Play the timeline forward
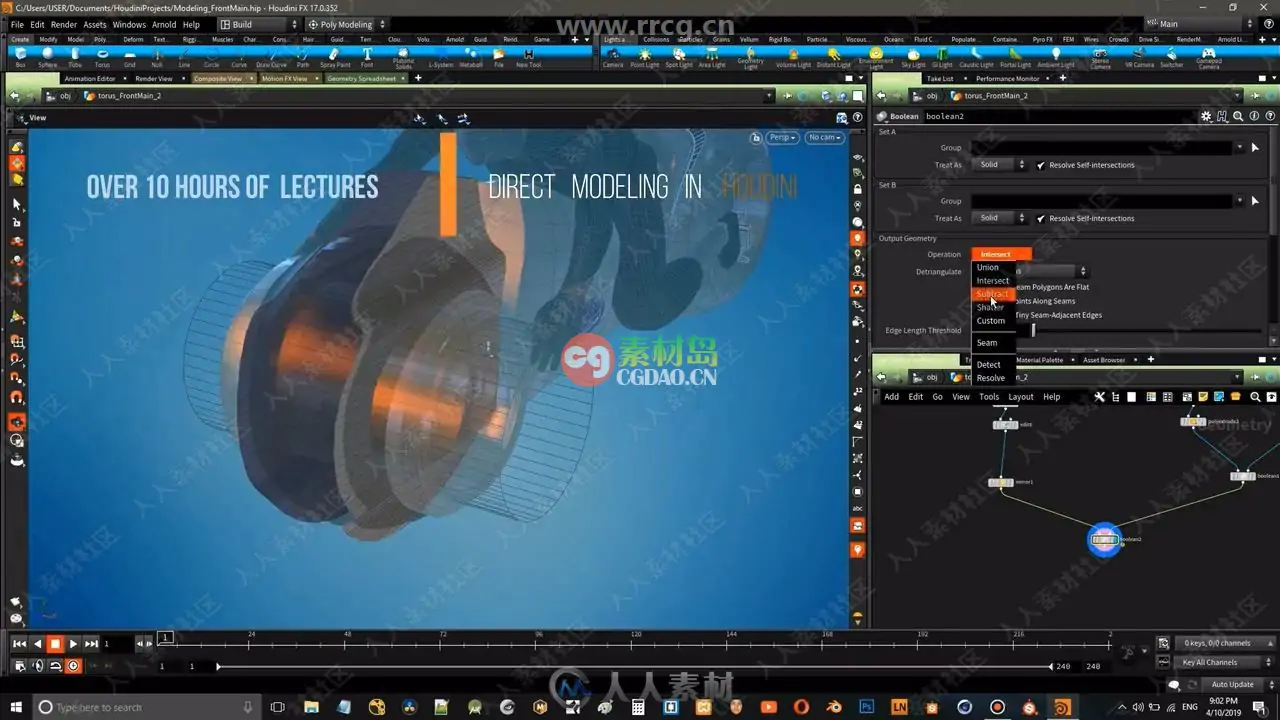The width and height of the screenshot is (1280, 720). [73, 644]
